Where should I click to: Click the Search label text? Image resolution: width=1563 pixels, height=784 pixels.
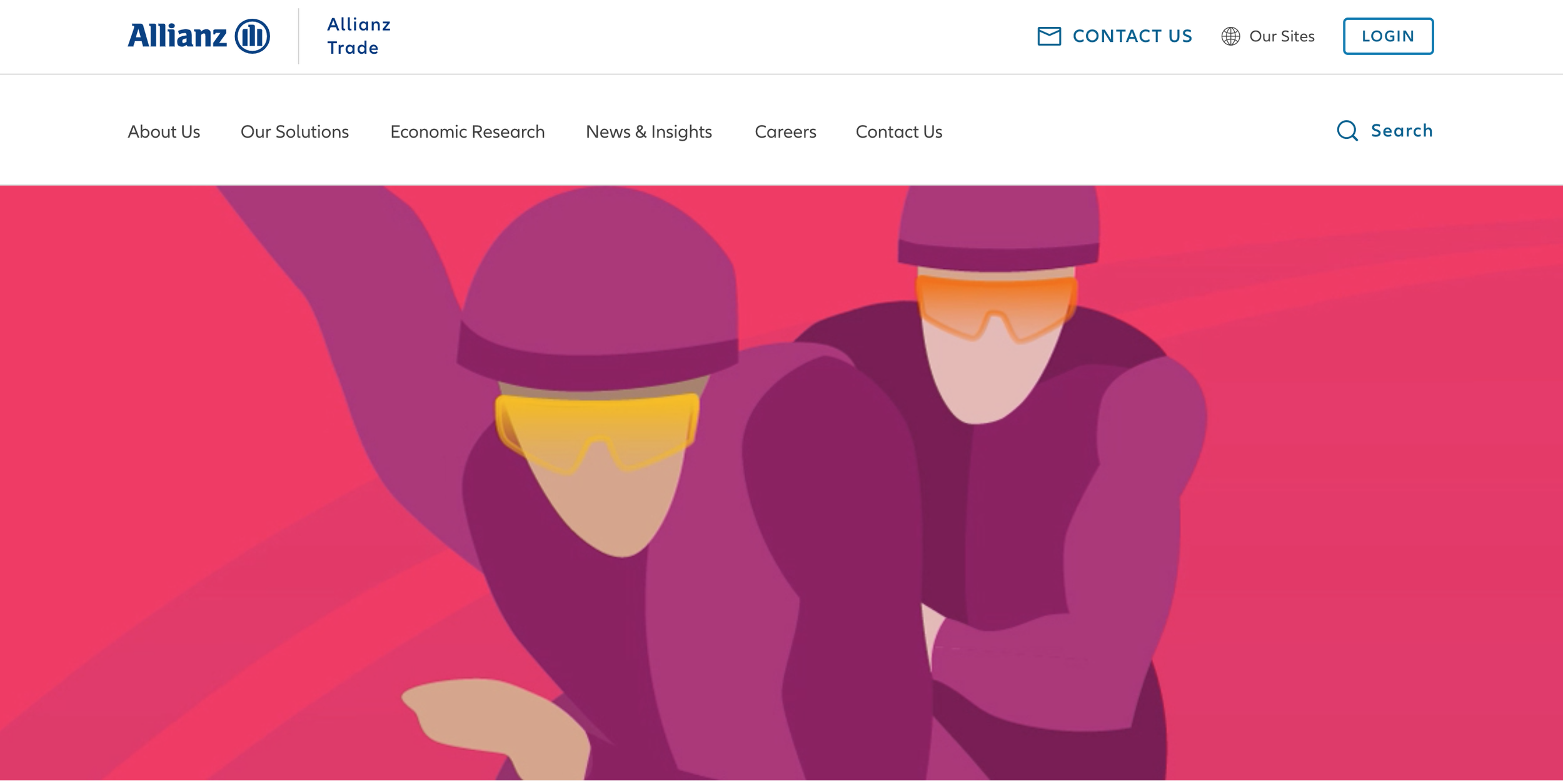[1402, 131]
